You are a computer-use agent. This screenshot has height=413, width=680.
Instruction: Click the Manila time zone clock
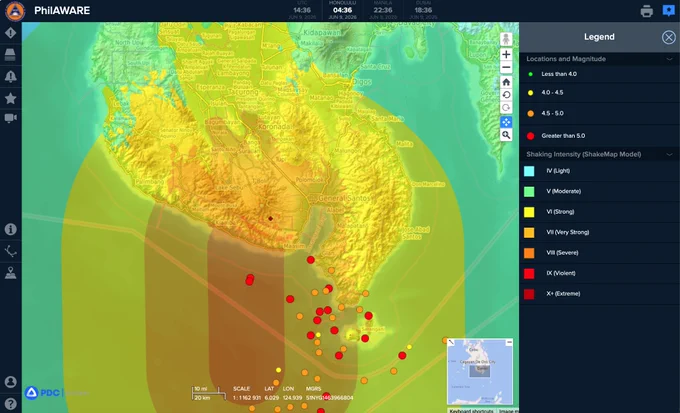(x=382, y=10)
